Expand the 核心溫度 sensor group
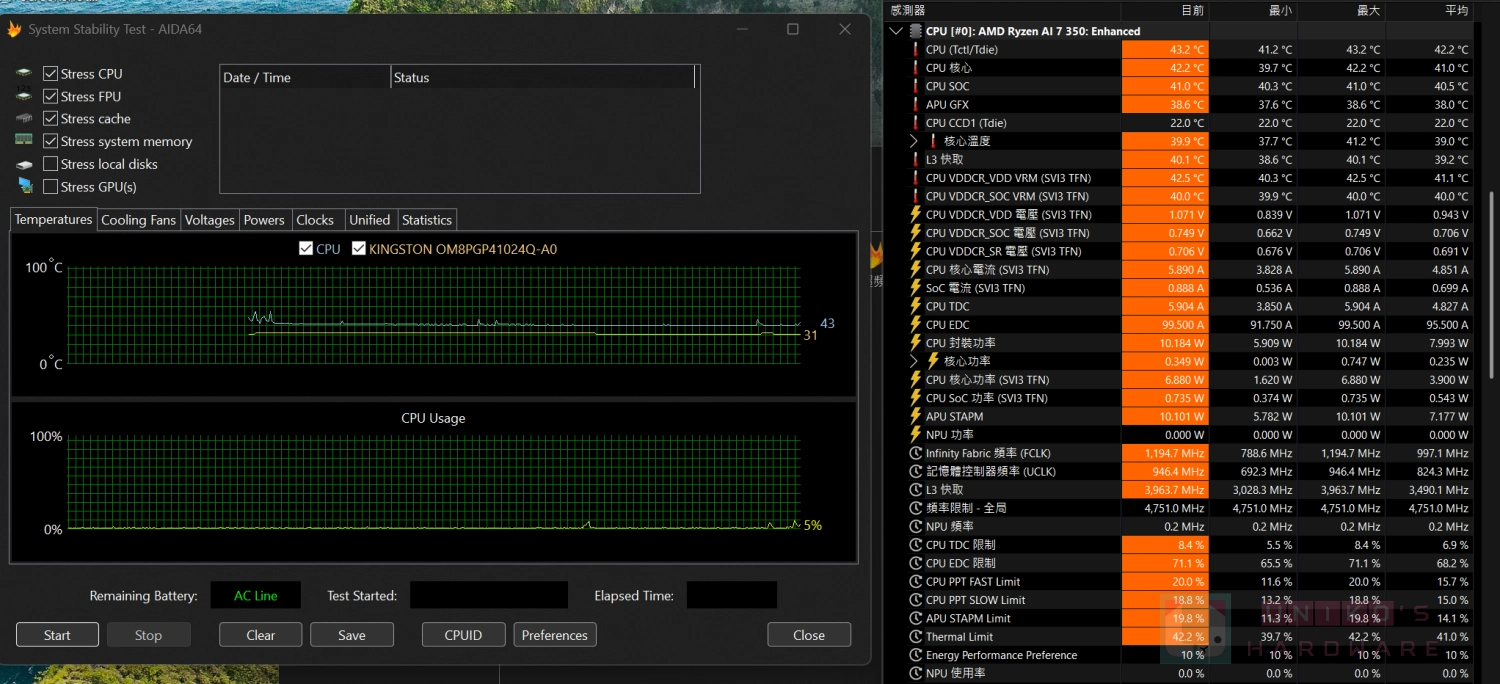 tap(914, 141)
